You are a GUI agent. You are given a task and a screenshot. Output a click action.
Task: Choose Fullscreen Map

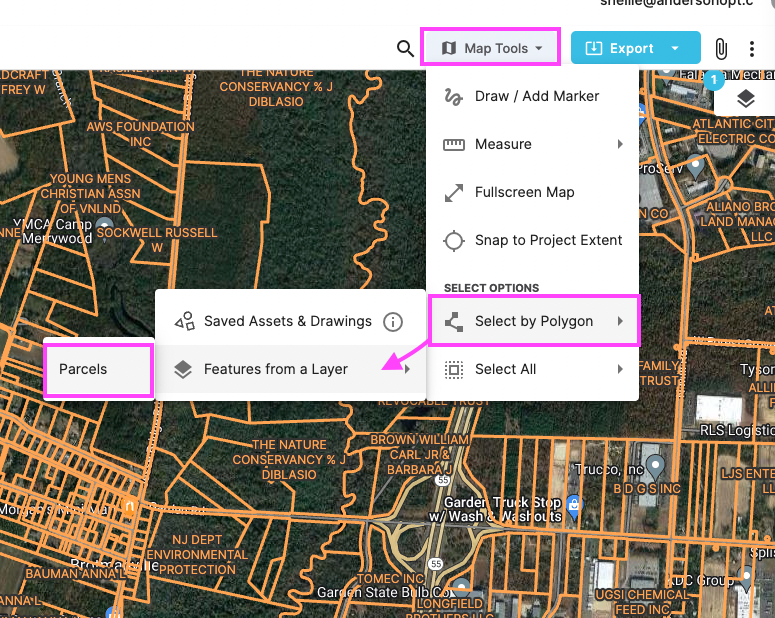(x=532, y=192)
